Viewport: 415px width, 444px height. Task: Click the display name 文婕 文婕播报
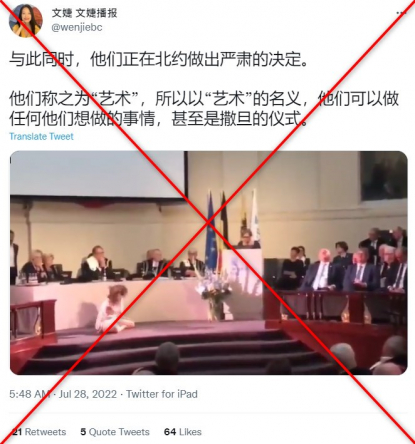click(x=84, y=13)
